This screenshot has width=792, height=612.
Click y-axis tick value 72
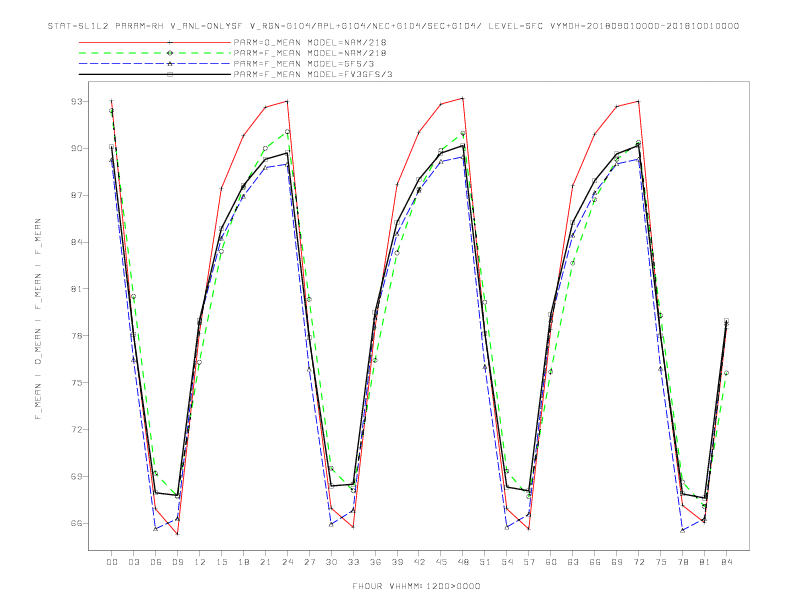[x=77, y=430]
